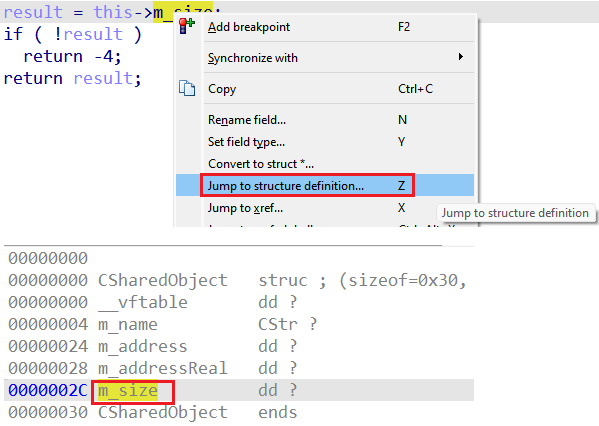The image size is (599, 426).
Task: Click the m_addressReal member name
Action: 163,368
